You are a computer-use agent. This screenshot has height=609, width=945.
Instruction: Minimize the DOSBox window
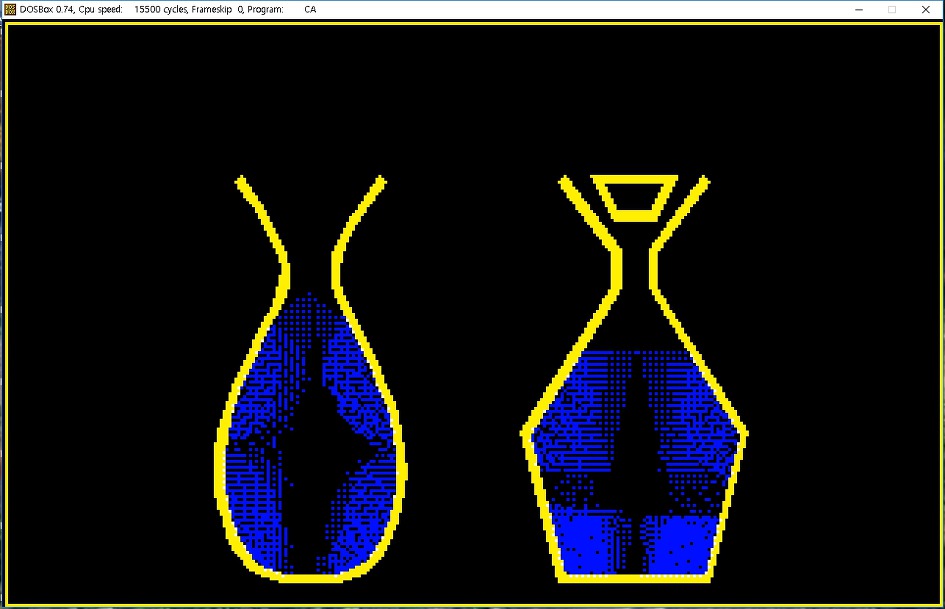[x=859, y=9]
